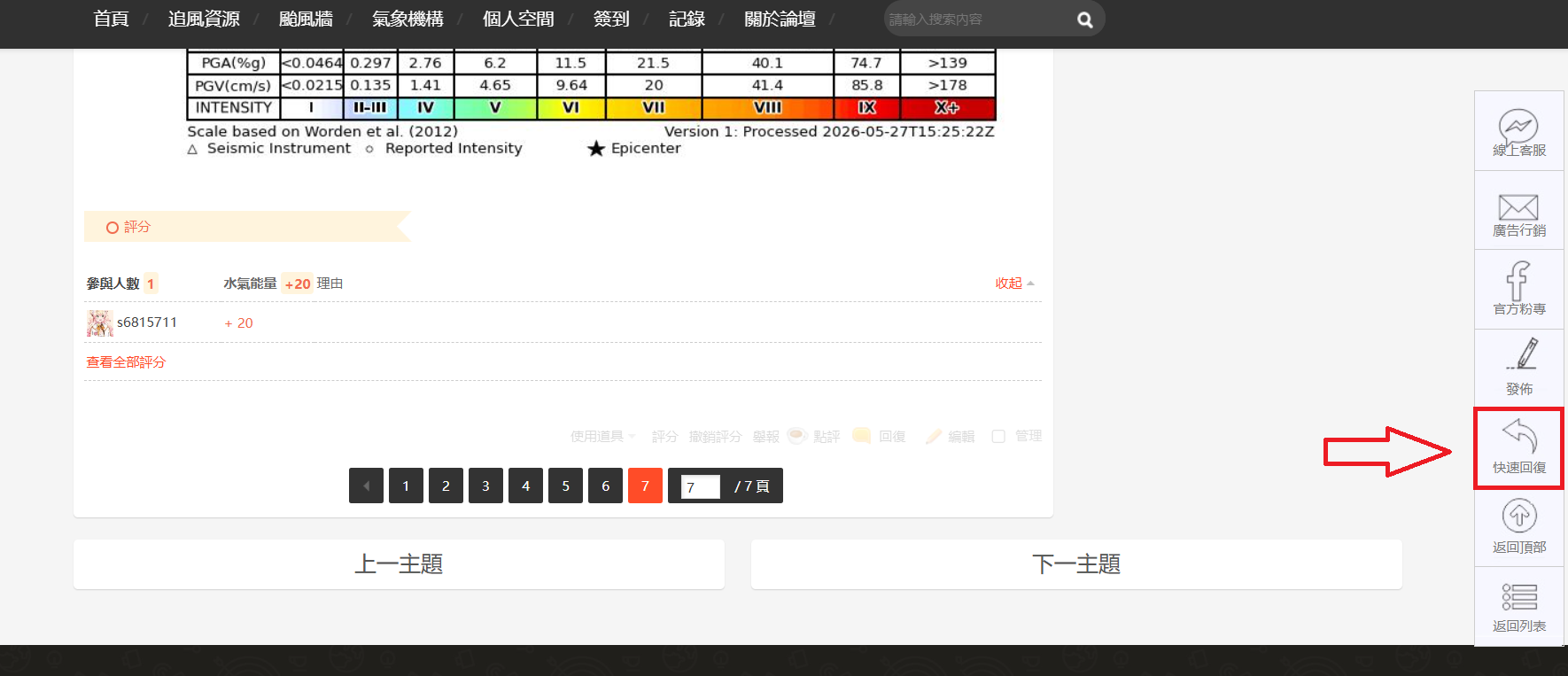
Task: Go to the 上一主題 previous topic button
Action: point(399,564)
